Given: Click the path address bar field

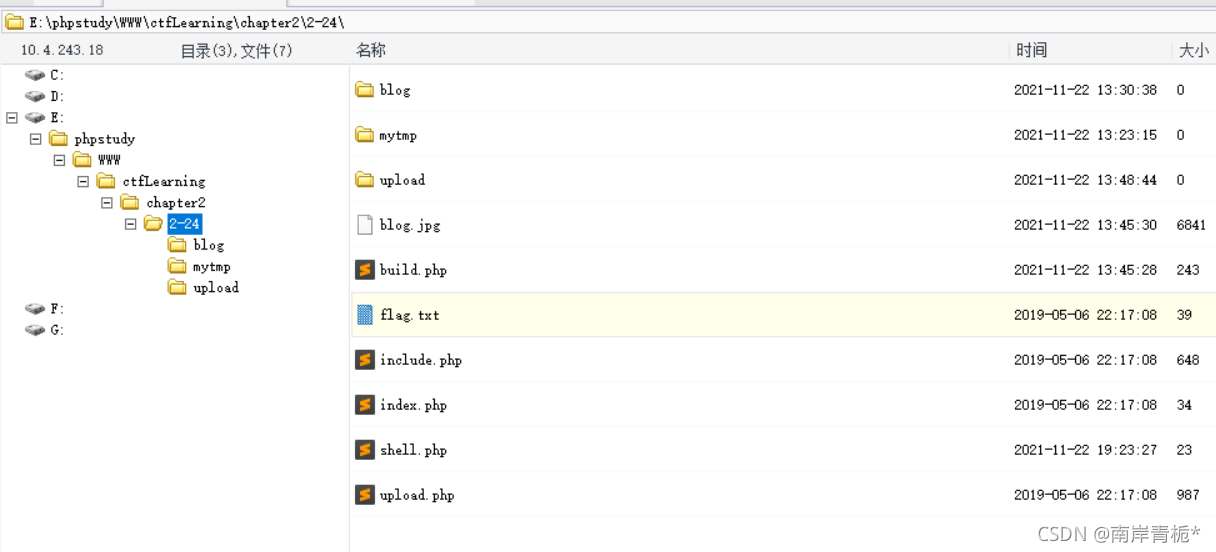Looking at the screenshot, I should click(608, 21).
